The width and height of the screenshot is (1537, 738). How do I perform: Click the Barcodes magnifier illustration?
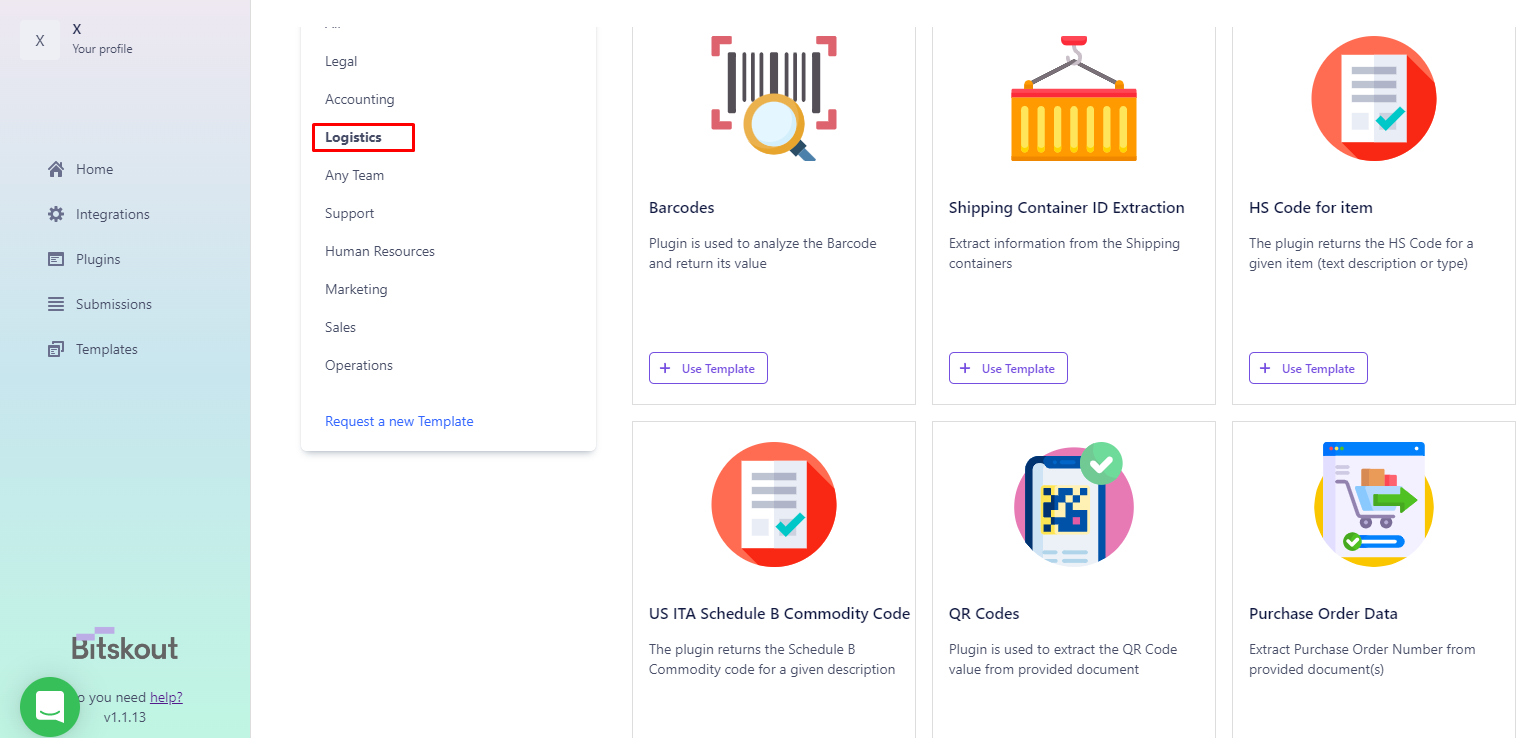[x=774, y=98]
